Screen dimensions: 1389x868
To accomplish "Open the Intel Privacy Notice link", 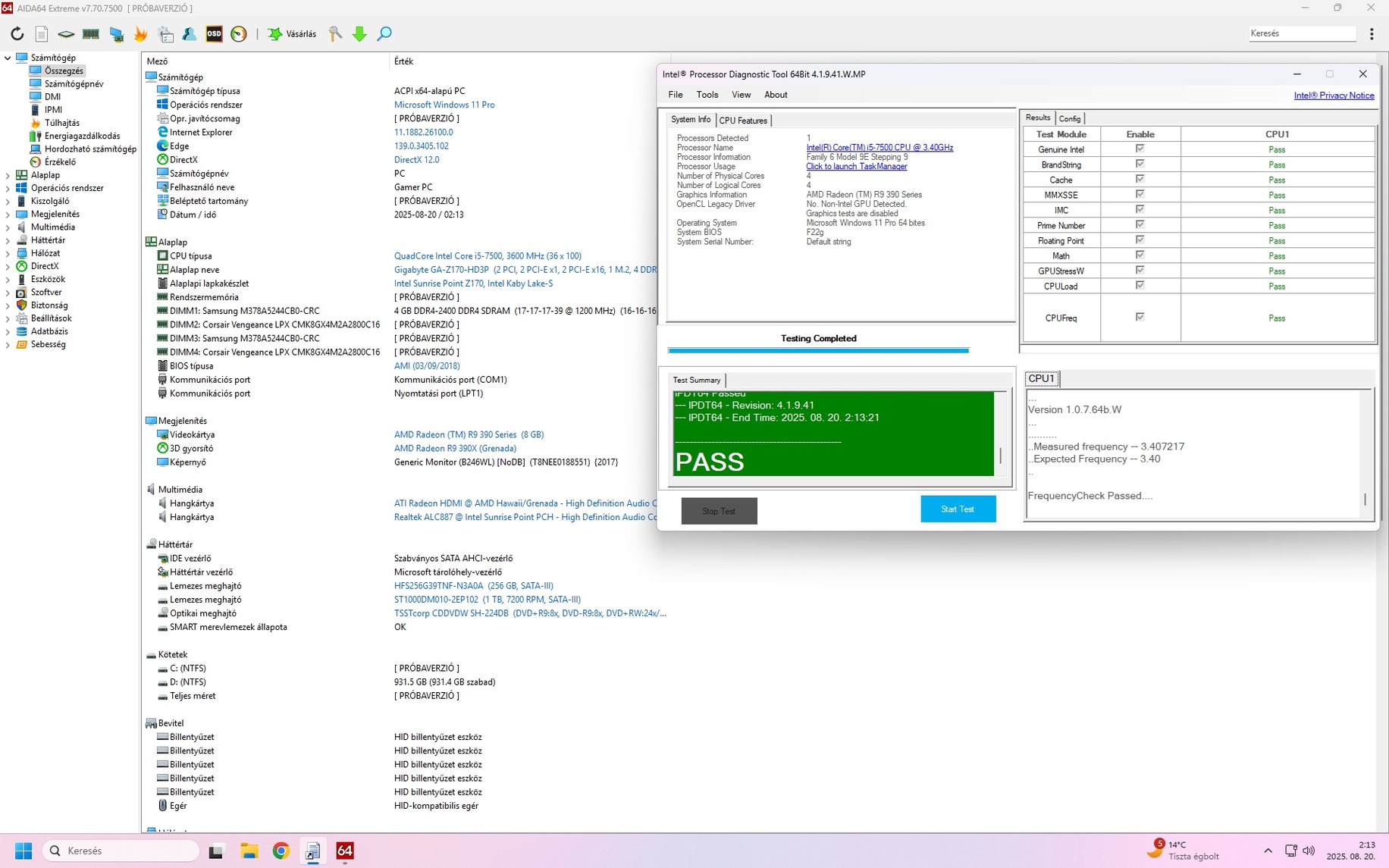I will (1334, 96).
